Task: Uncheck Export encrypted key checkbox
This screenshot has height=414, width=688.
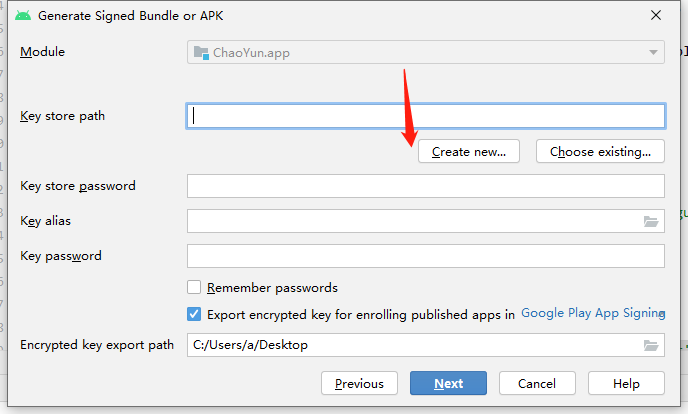Action: tap(195, 314)
